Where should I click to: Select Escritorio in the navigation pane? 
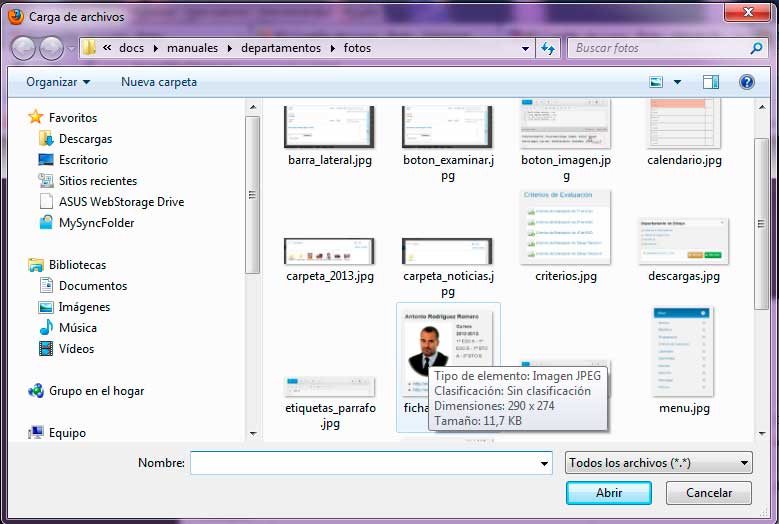[83, 160]
